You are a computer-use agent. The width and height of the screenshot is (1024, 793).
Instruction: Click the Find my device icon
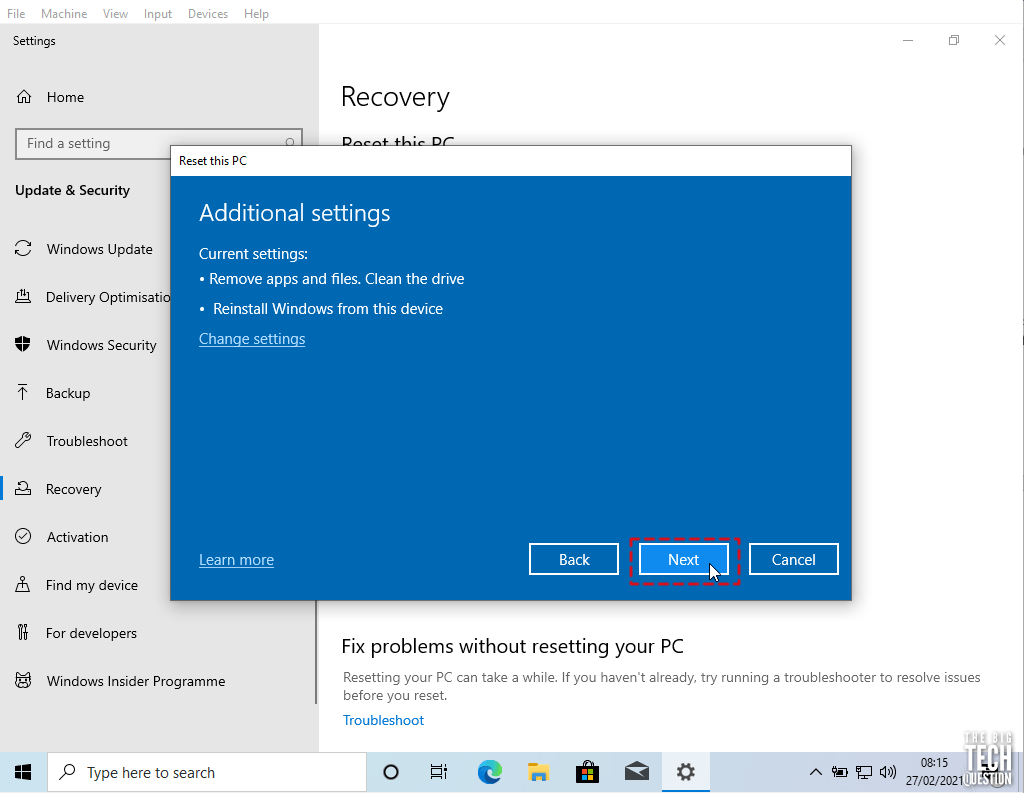click(x=23, y=585)
